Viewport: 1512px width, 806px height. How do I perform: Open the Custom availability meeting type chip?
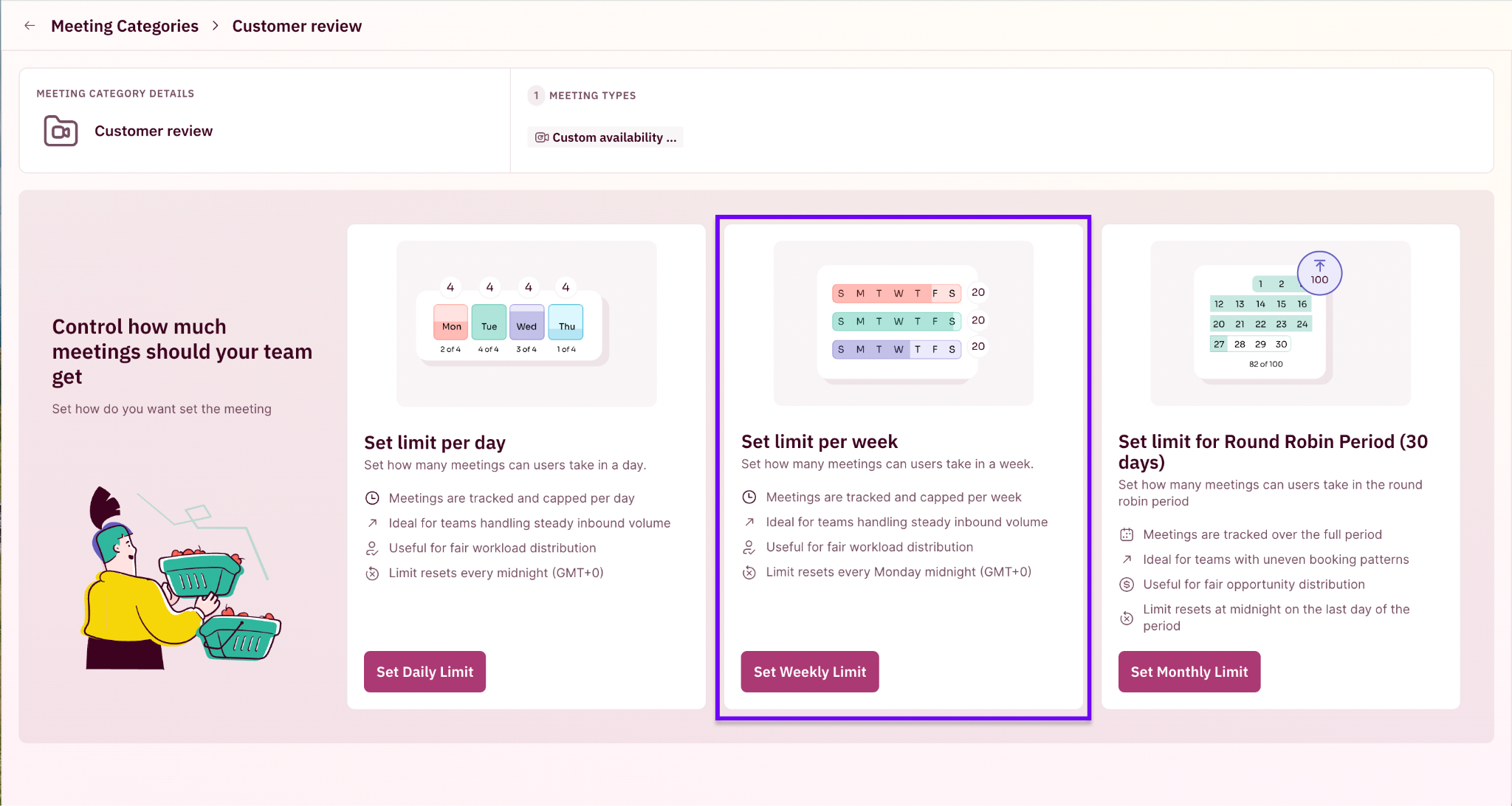605,137
